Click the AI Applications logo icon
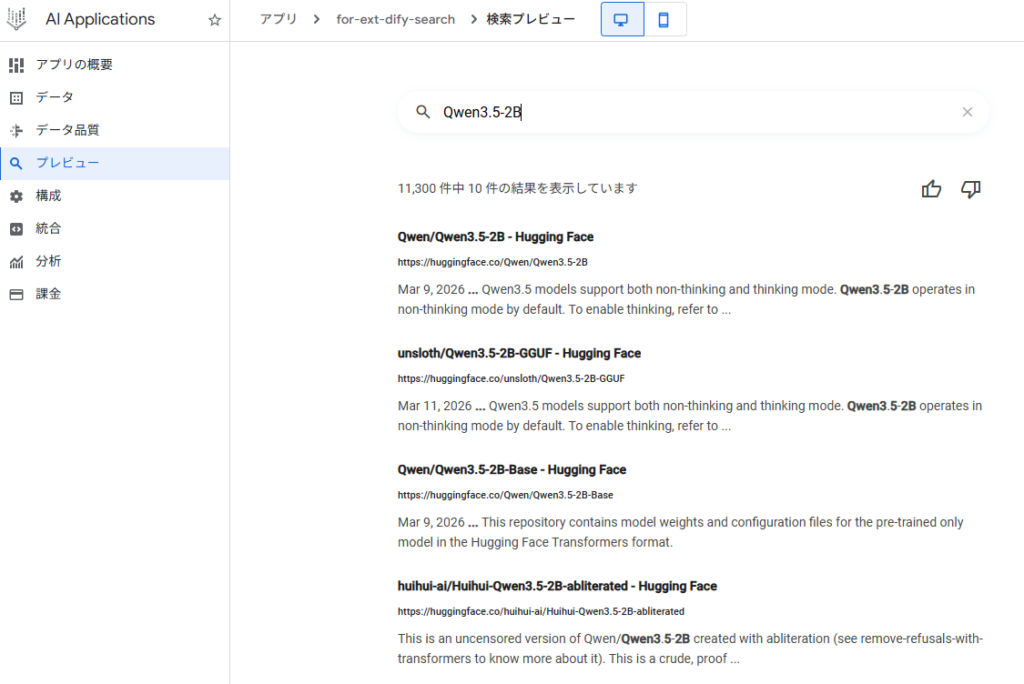This screenshot has width=1024, height=684. coord(17,20)
